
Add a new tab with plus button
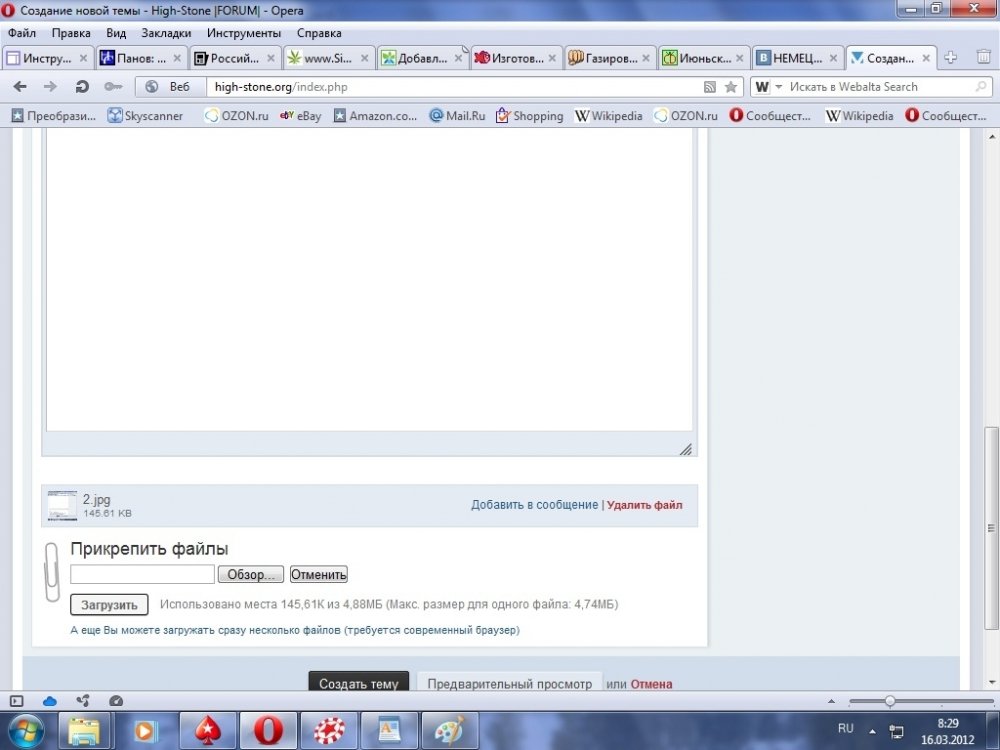pyautogui.click(x=950, y=57)
